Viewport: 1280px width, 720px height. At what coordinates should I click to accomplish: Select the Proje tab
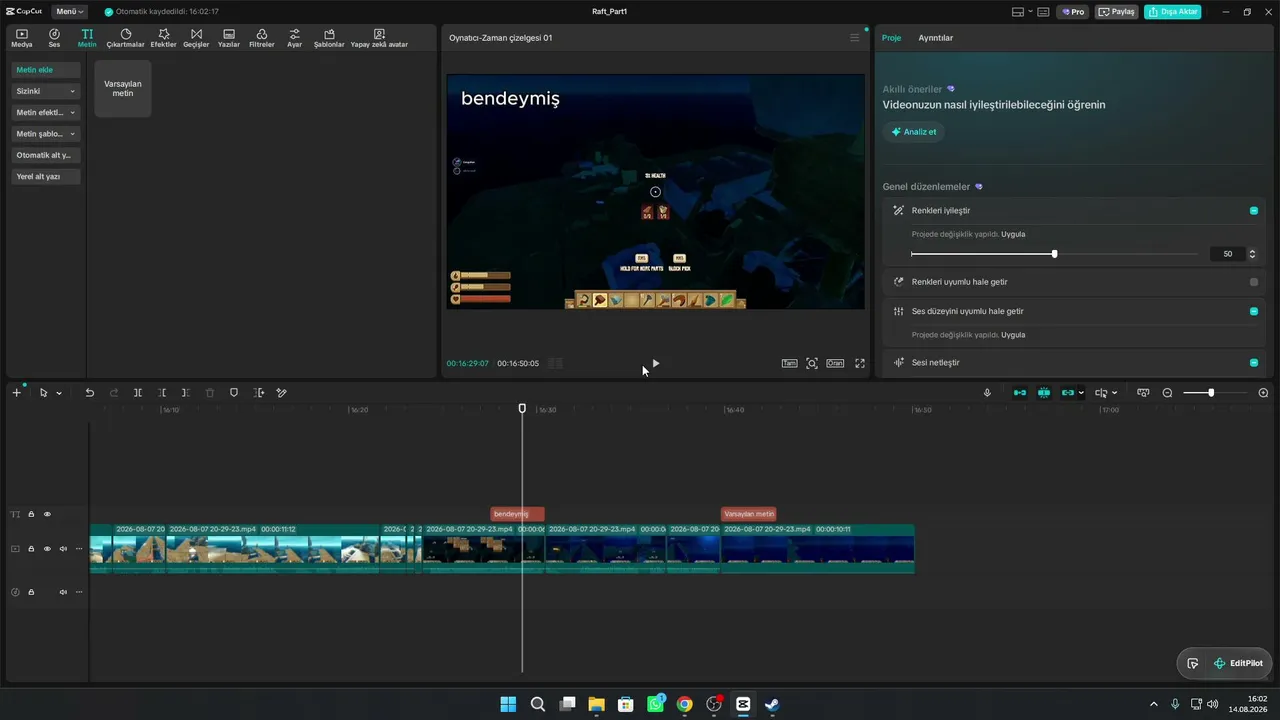tap(891, 38)
